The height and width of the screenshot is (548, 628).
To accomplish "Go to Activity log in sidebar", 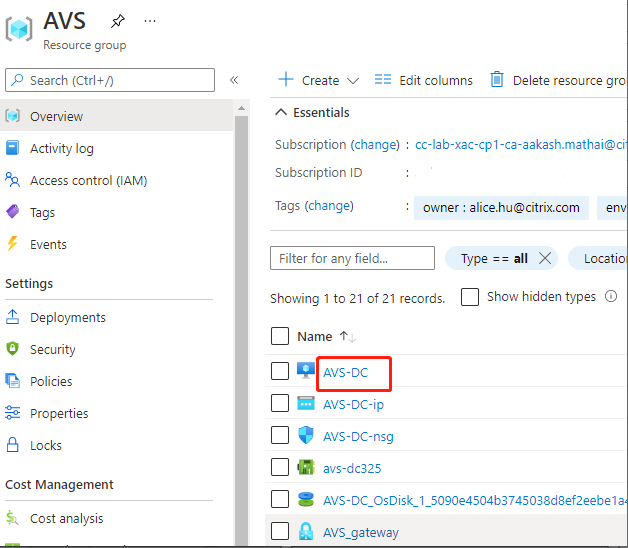I will click(x=61, y=149).
